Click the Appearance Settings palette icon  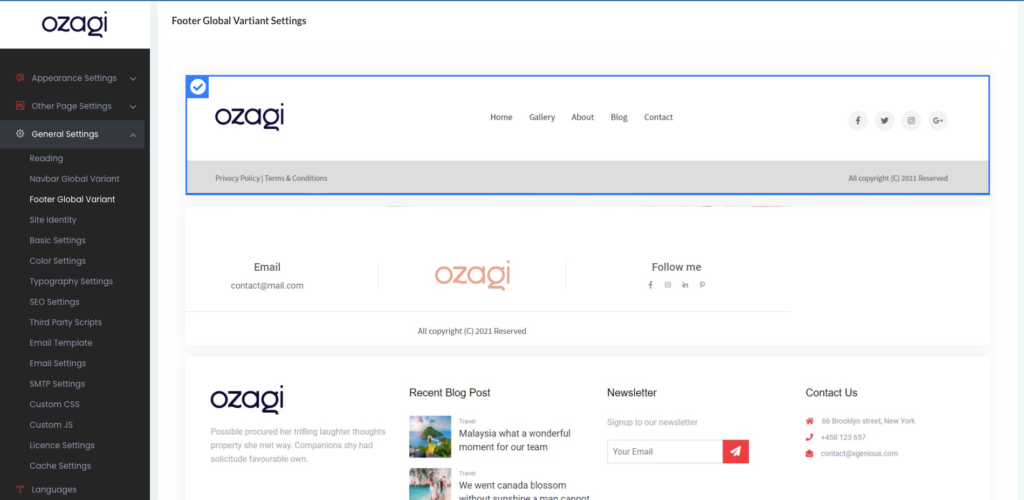(x=20, y=78)
